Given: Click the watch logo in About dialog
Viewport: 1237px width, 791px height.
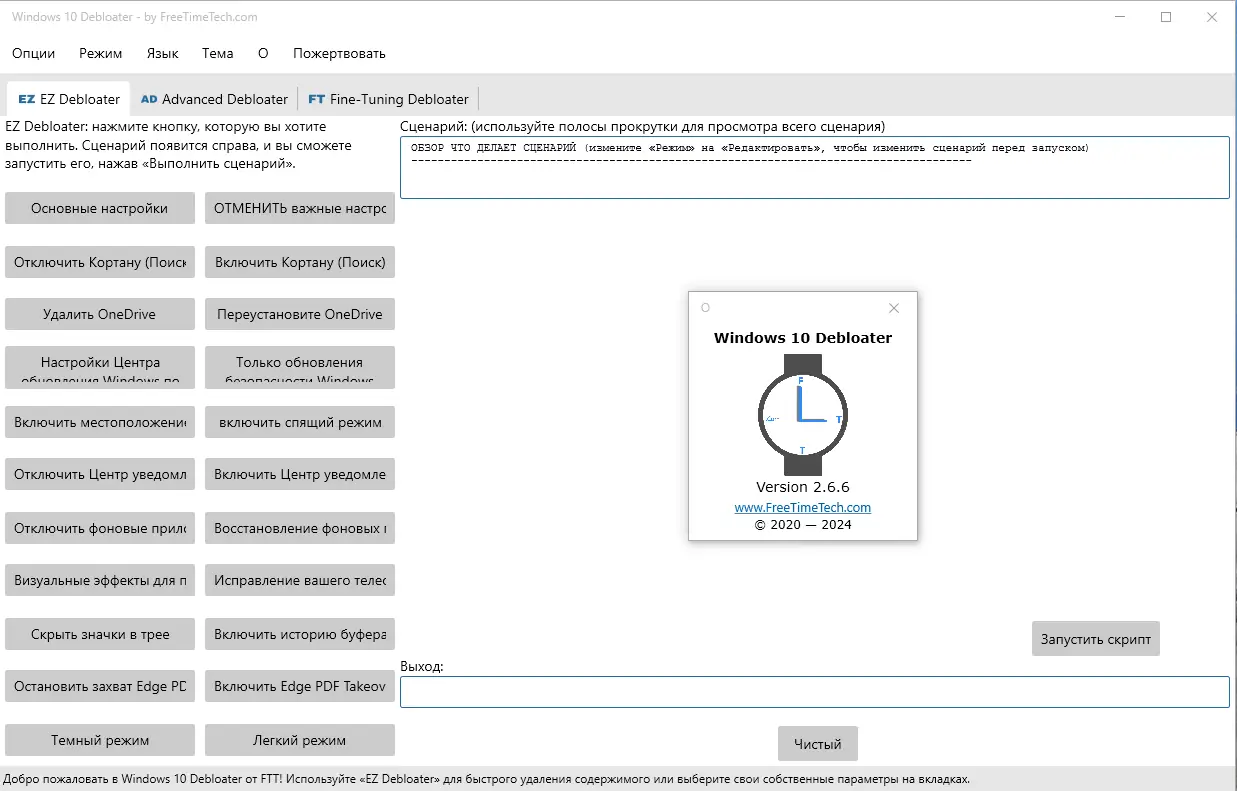Looking at the screenshot, I should pos(803,414).
